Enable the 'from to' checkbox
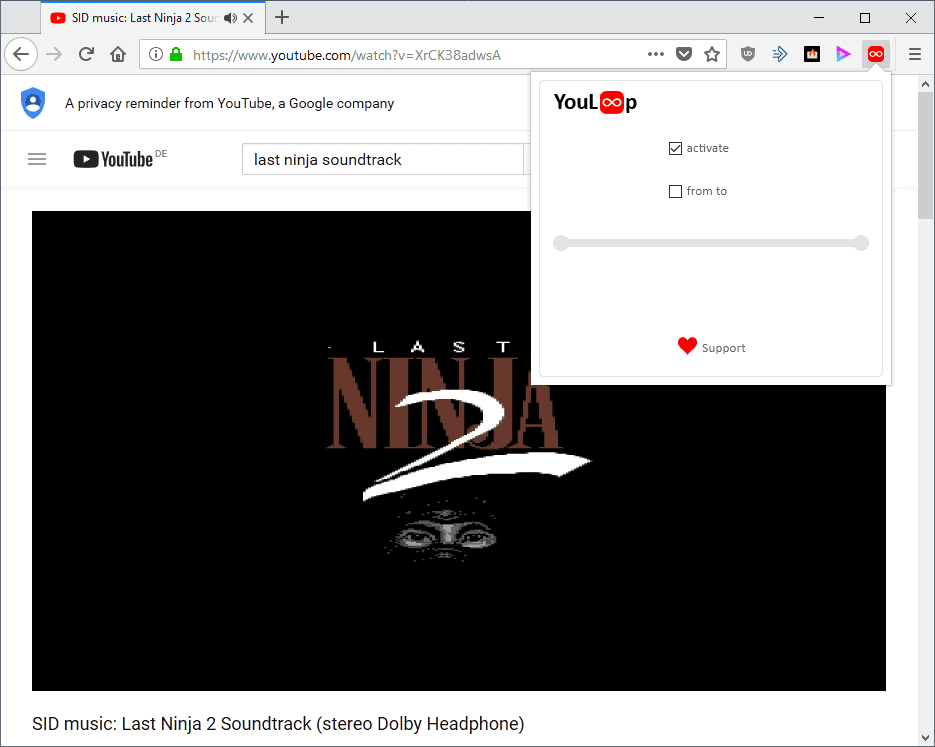 click(x=676, y=191)
